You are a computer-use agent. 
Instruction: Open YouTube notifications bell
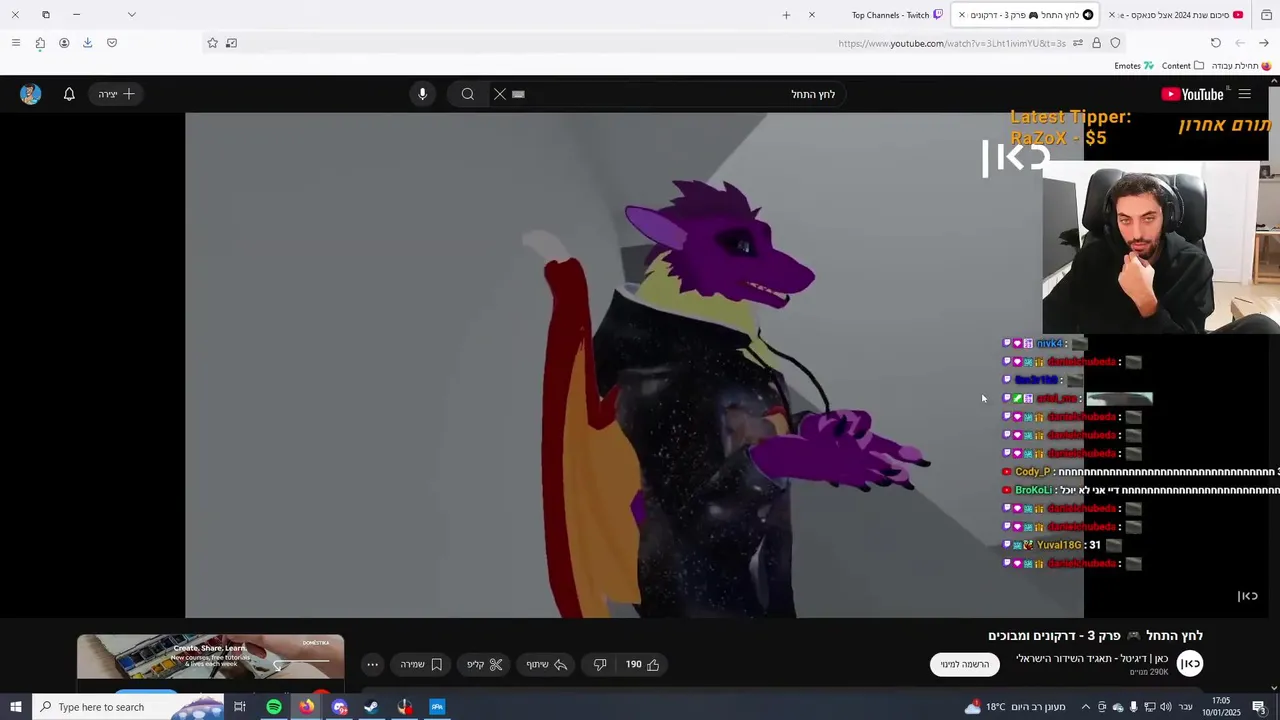click(69, 94)
